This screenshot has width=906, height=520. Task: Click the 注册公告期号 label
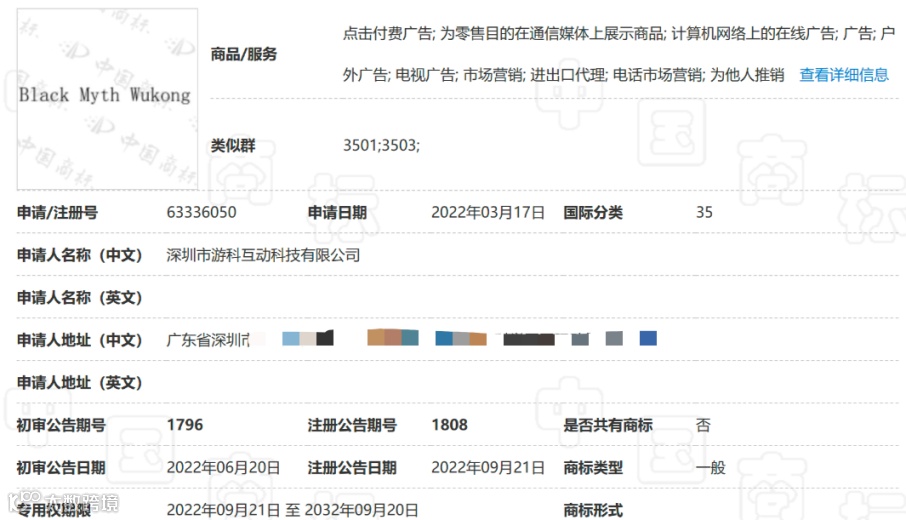pyautogui.click(x=352, y=425)
